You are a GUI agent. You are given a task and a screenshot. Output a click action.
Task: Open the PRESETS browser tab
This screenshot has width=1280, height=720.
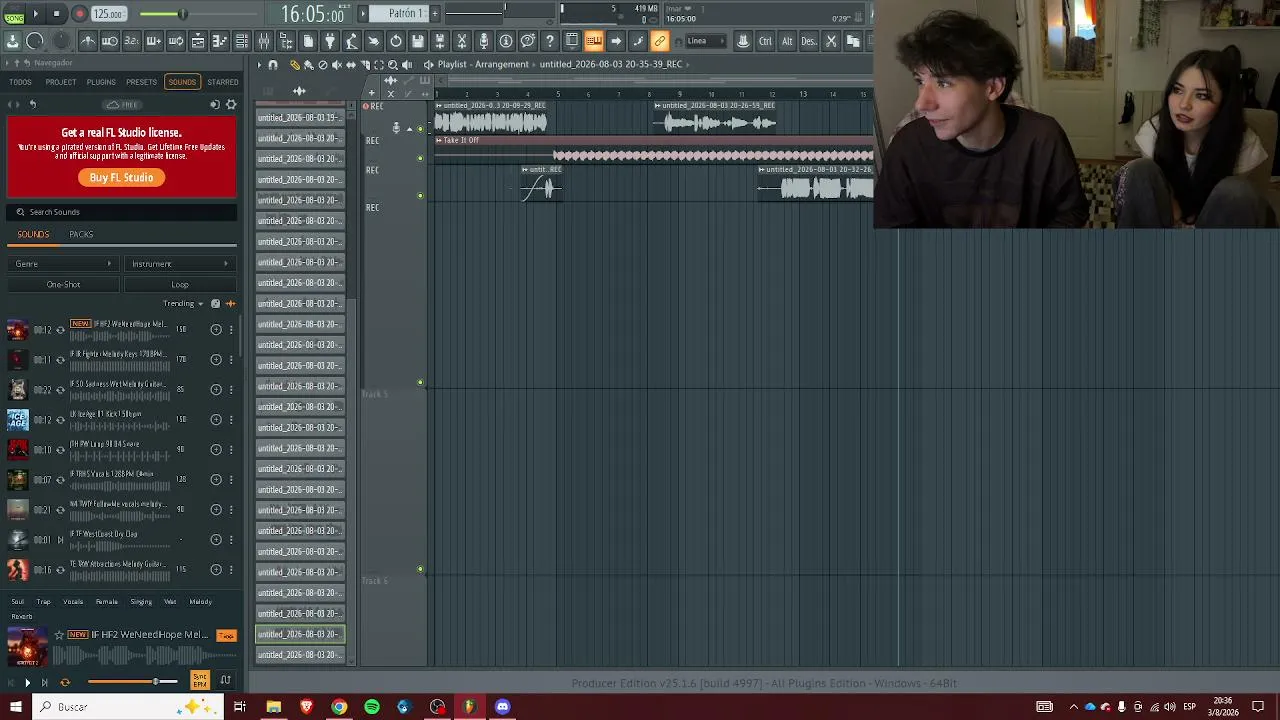[141, 82]
